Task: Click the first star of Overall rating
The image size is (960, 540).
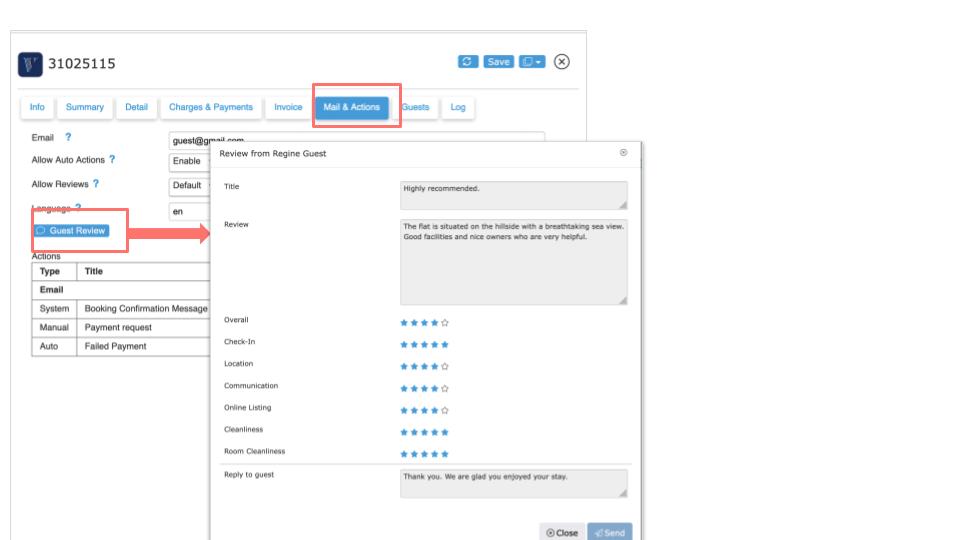Action: click(x=404, y=323)
